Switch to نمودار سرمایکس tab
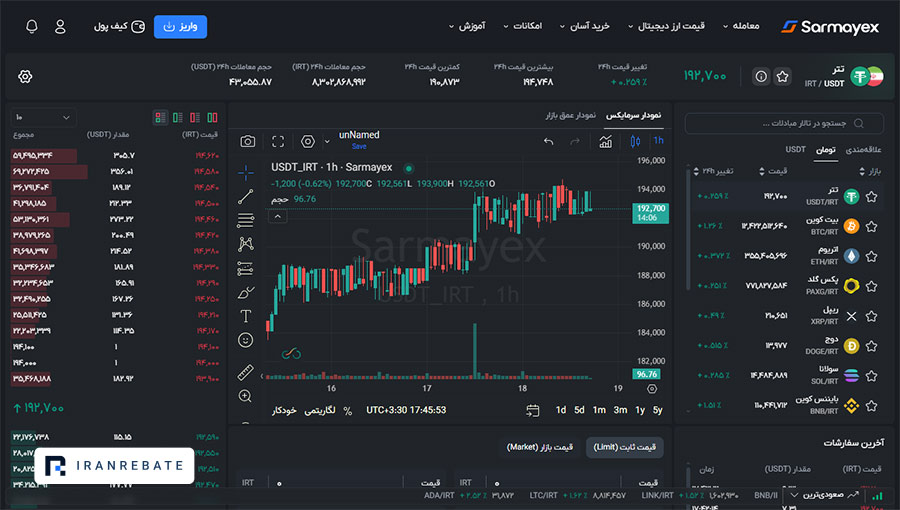Screen dimensions: 900x510 [634, 115]
